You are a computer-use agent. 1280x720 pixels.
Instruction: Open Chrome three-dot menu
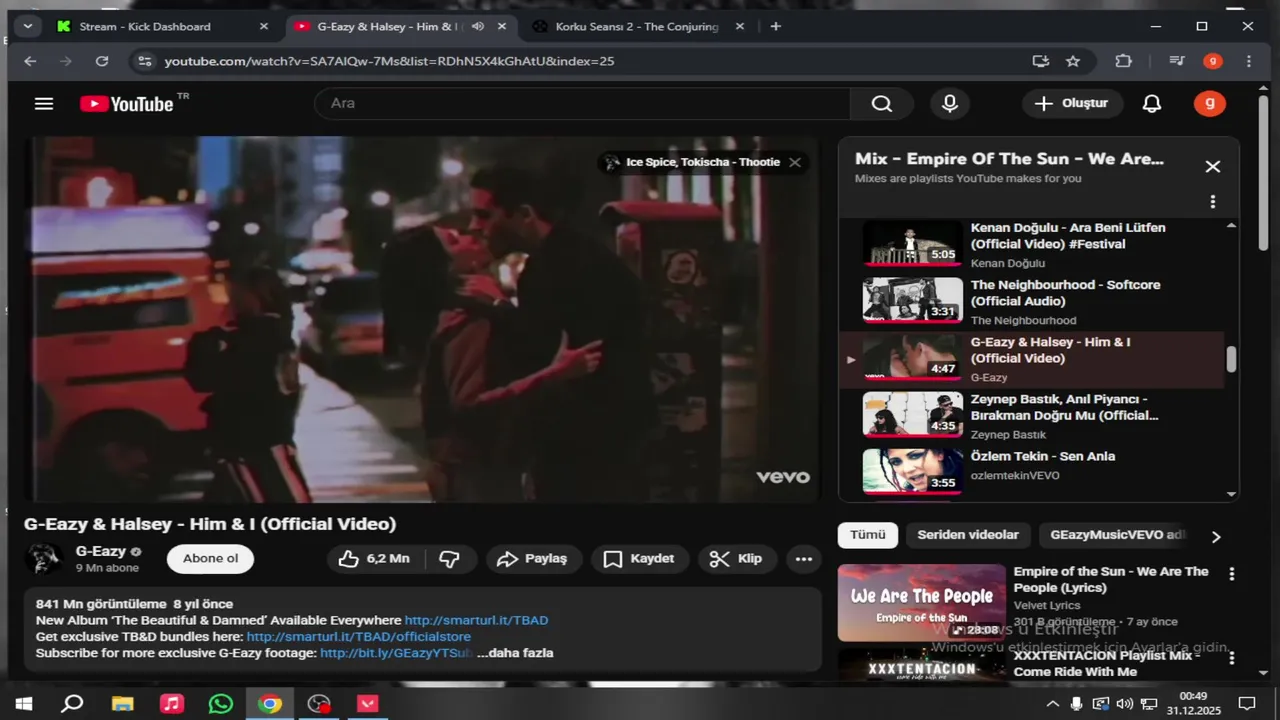[x=1248, y=61]
